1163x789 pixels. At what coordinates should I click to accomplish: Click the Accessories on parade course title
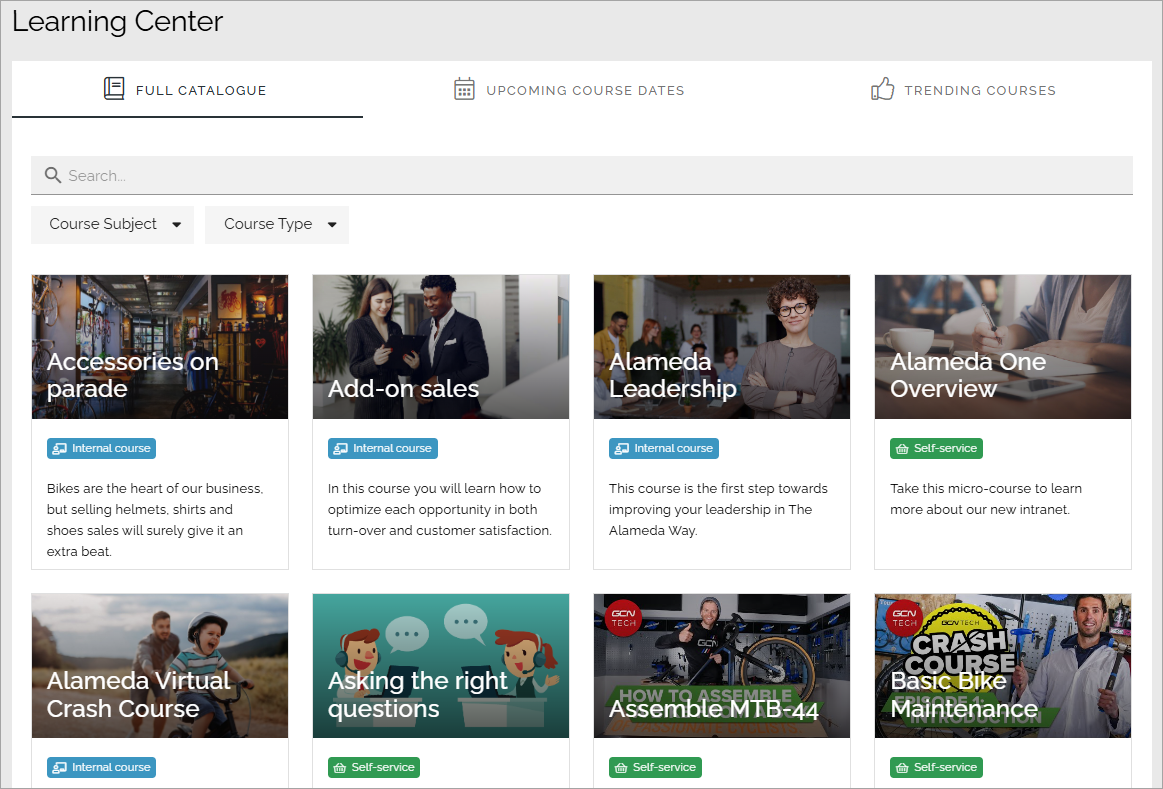click(x=133, y=374)
